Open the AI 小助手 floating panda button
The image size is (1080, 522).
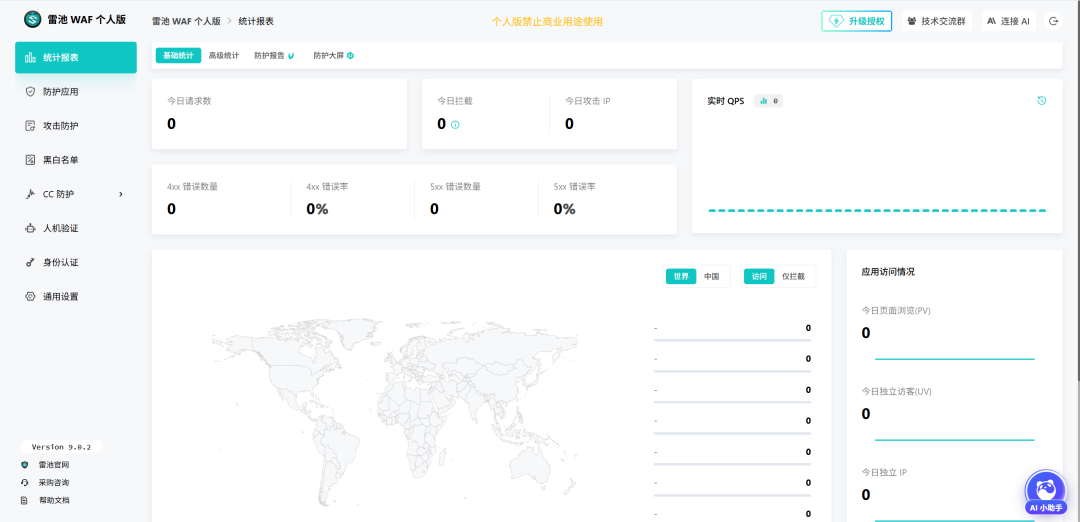pyautogui.click(x=1046, y=492)
